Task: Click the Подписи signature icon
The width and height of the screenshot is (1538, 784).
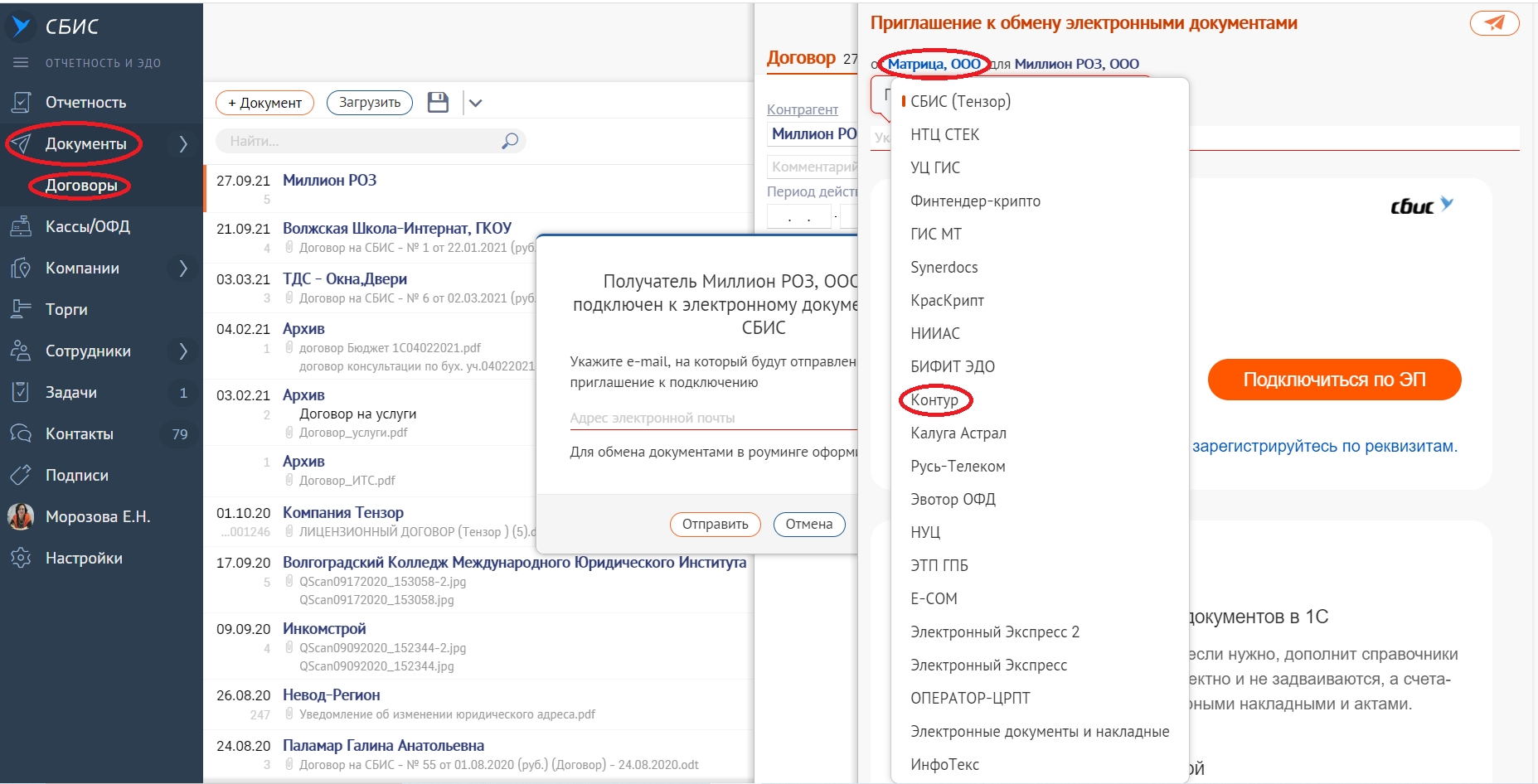Action: pyautogui.click(x=21, y=475)
